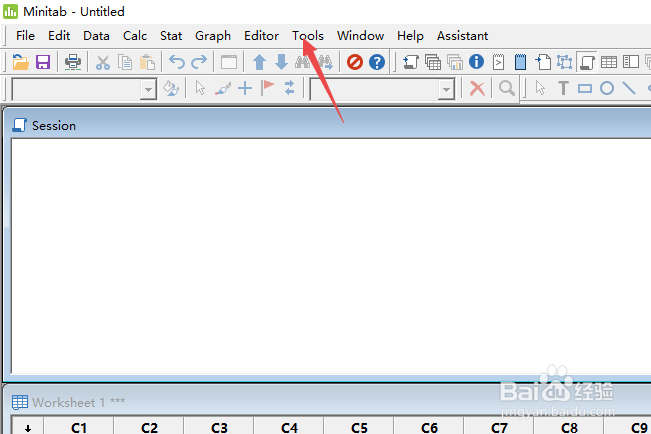Click the Print icon
651x434 pixels.
(73, 62)
